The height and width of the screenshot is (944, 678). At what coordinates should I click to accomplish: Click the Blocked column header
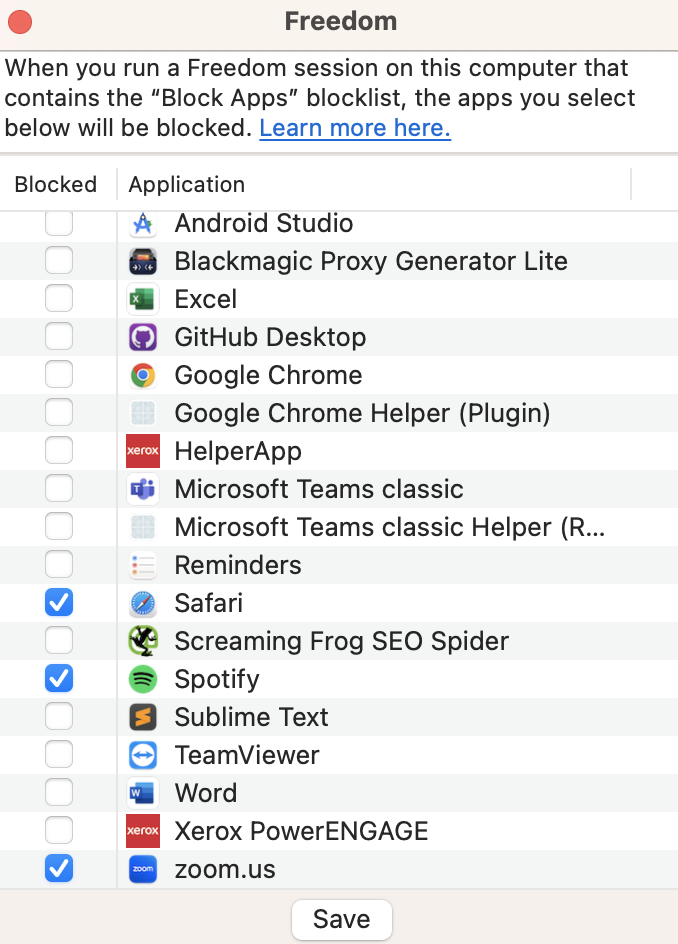[56, 184]
